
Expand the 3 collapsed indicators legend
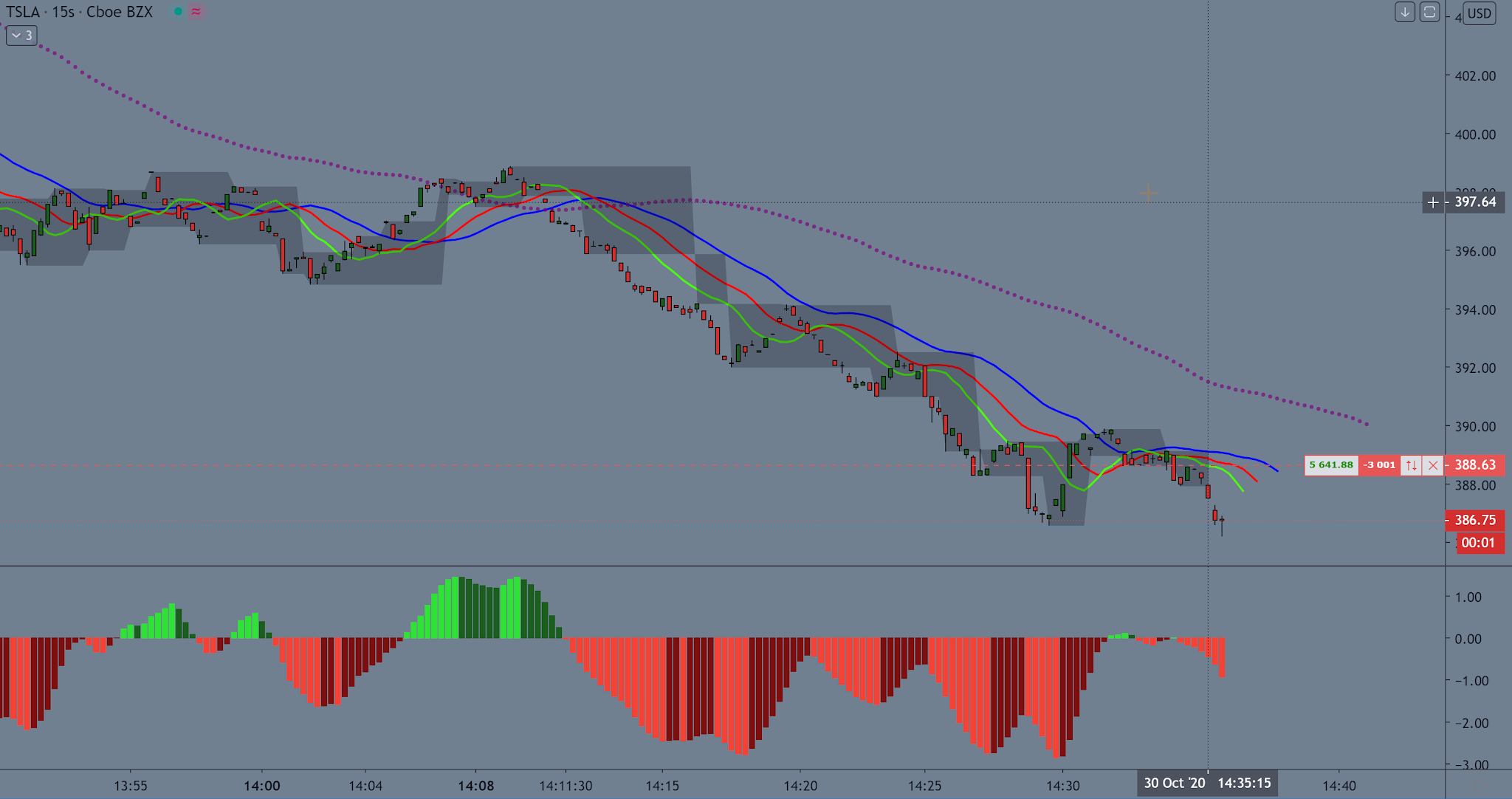click(21, 35)
